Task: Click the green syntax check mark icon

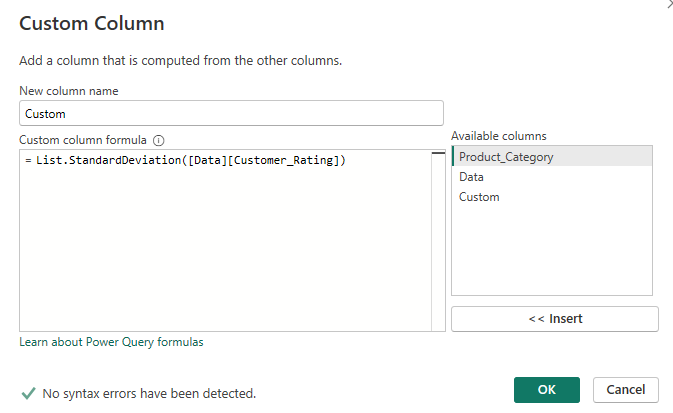Action: click(x=28, y=393)
